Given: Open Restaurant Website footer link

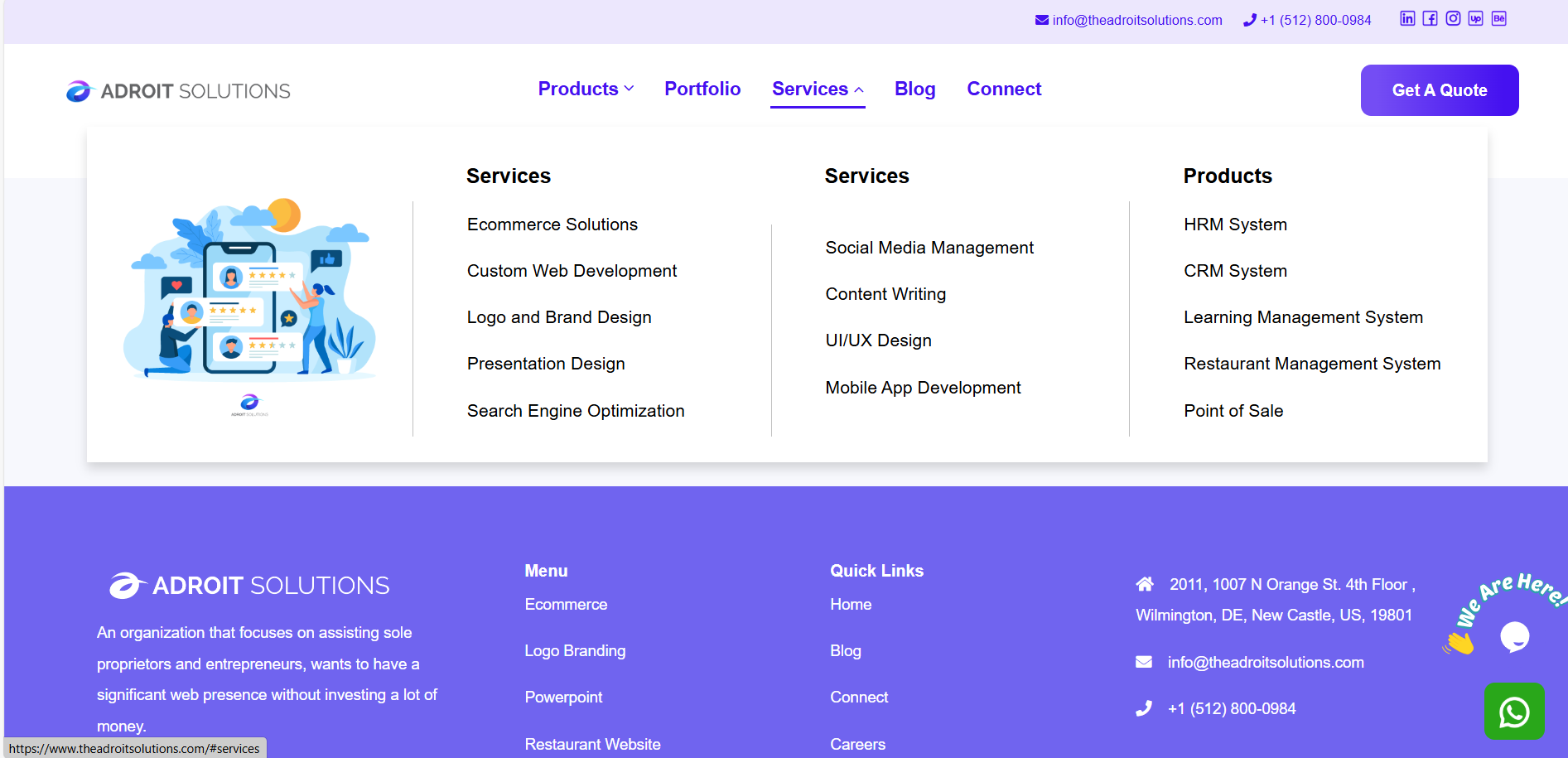Looking at the screenshot, I should click(x=592, y=744).
